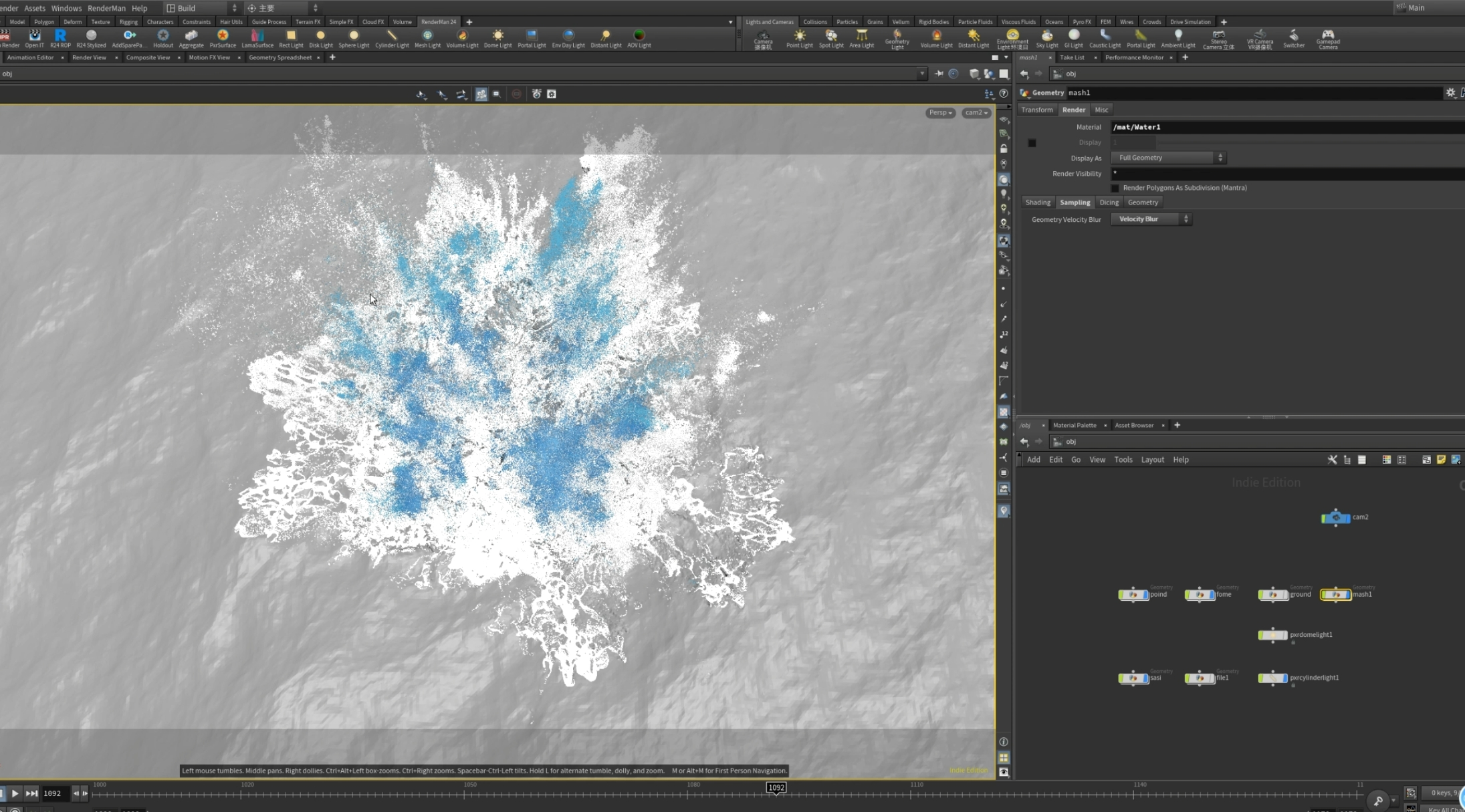Open the Windows menu
The width and height of the screenshot is (1465, 812).
(x=66, y=8)
